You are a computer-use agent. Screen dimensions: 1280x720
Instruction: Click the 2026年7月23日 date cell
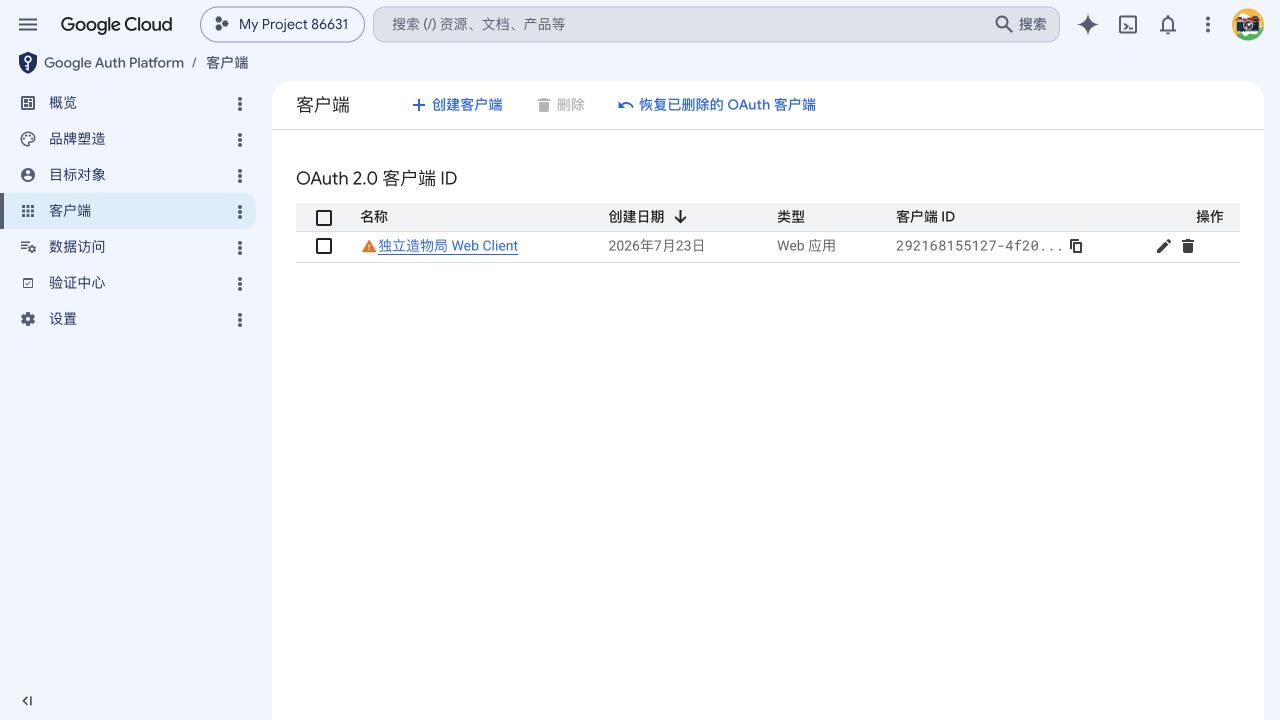[x=657, y=246]
